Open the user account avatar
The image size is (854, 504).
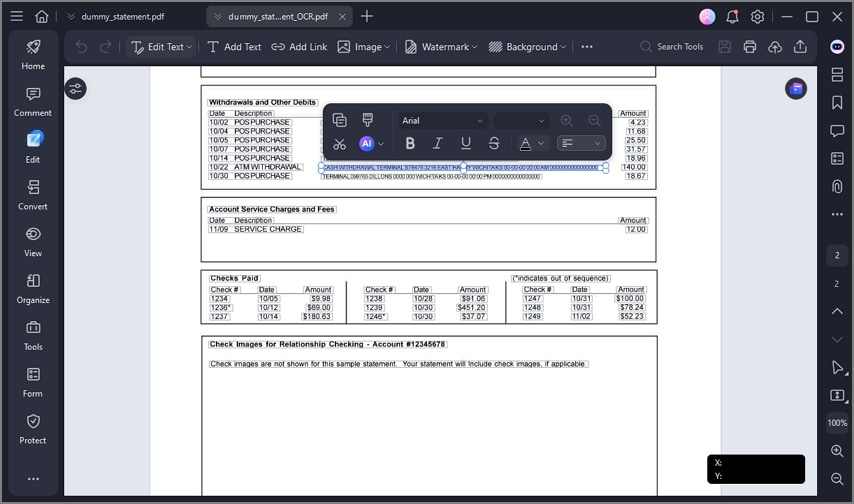click(707, 17)
